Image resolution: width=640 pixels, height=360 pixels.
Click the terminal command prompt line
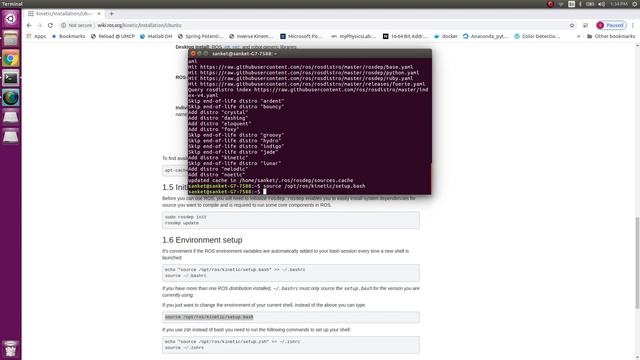[309, 191]
